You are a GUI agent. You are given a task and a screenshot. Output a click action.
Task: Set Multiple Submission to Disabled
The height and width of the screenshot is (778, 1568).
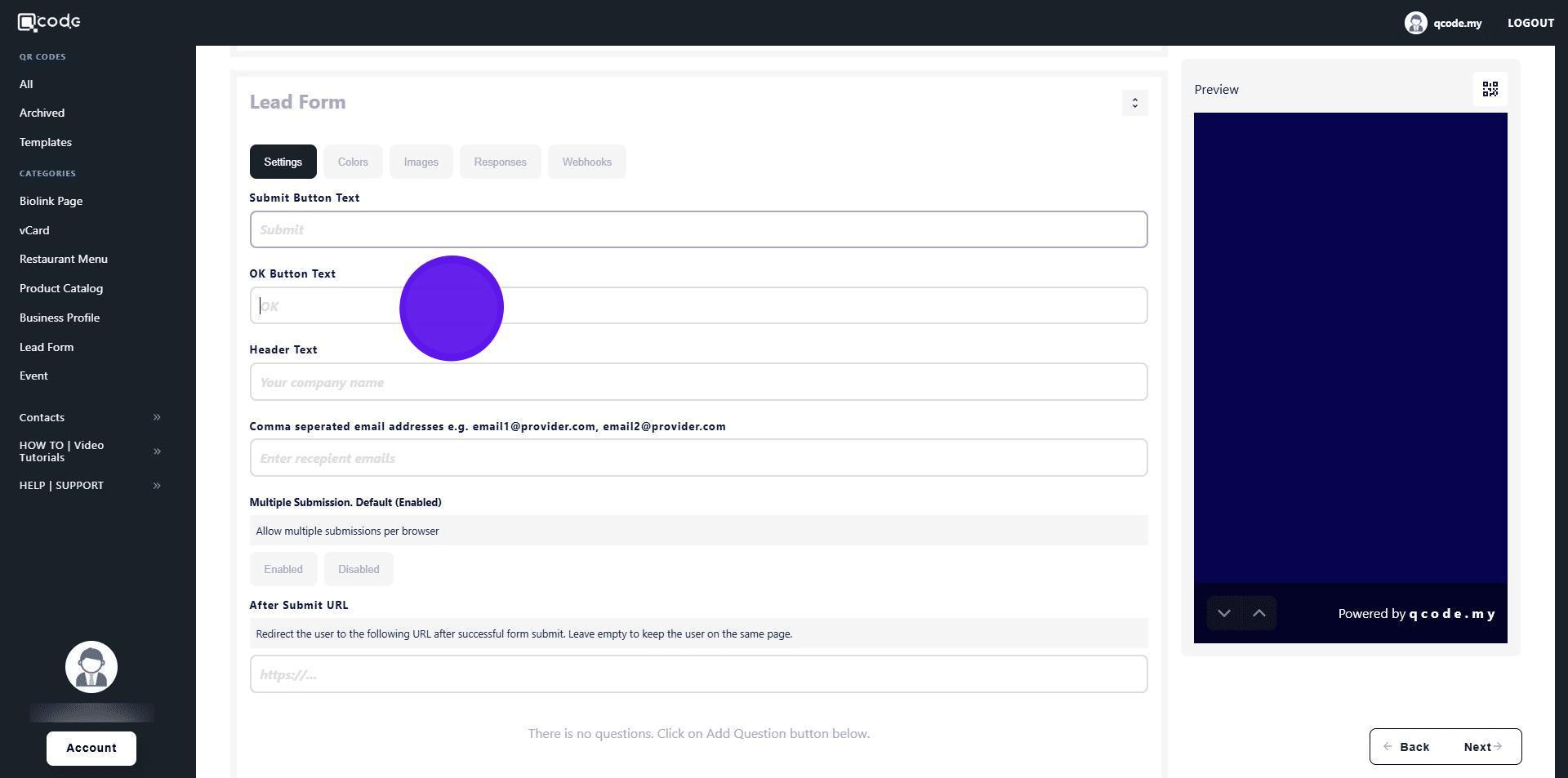tap(359, 569)
